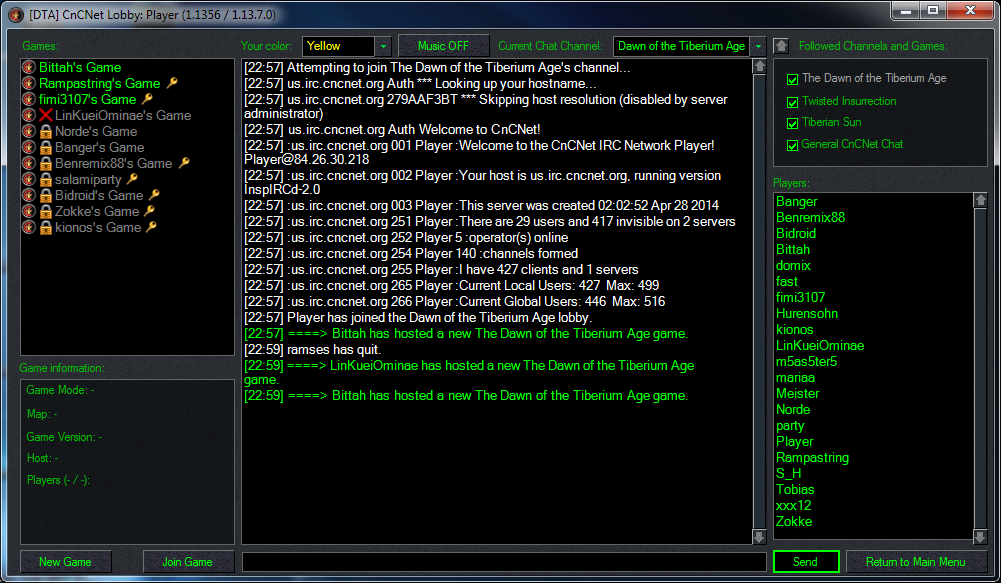Click the padlock icon on Zokke's Game
The height and width of the screenshot is (583, 1001).
pyautogui.click(x=45, y=211)
